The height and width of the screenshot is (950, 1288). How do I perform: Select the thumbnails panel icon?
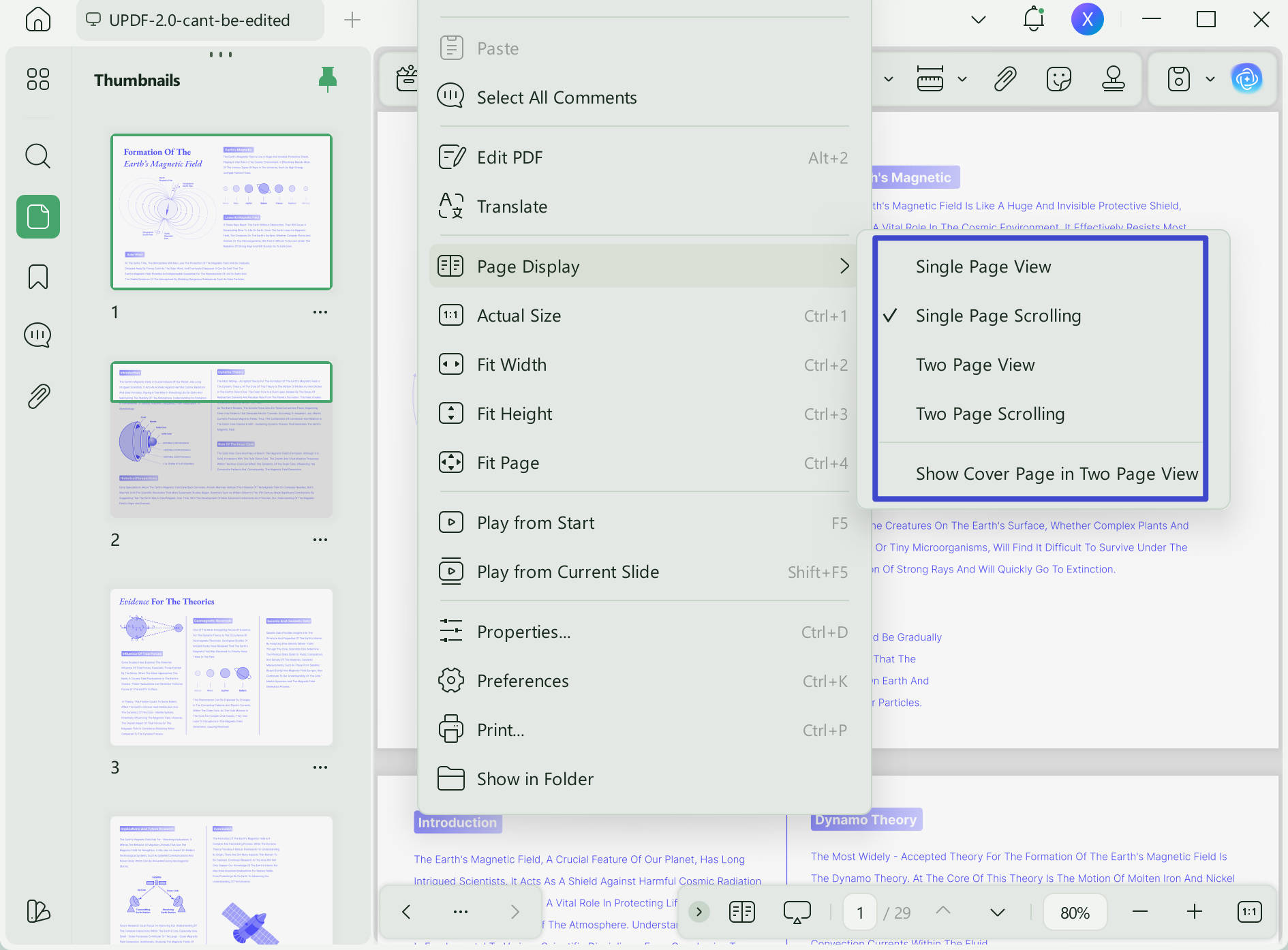pos(38,217)
